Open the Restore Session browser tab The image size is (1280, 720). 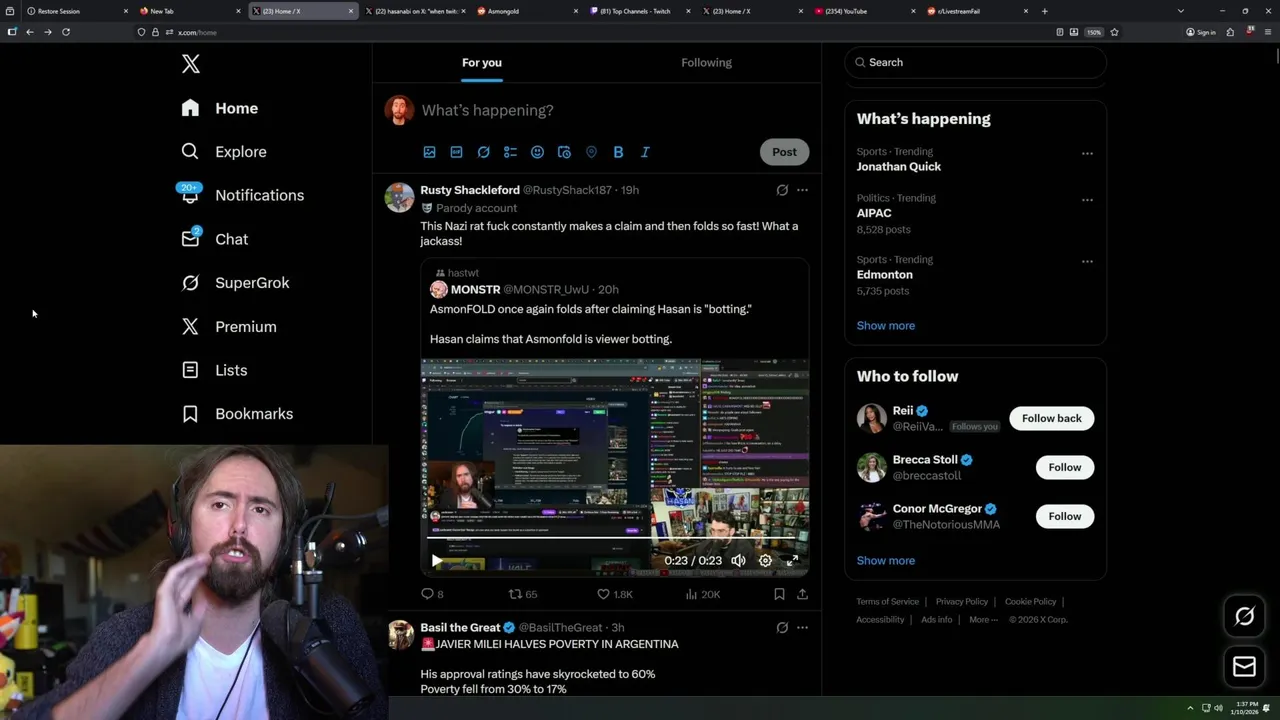click(x=78, y=11)
